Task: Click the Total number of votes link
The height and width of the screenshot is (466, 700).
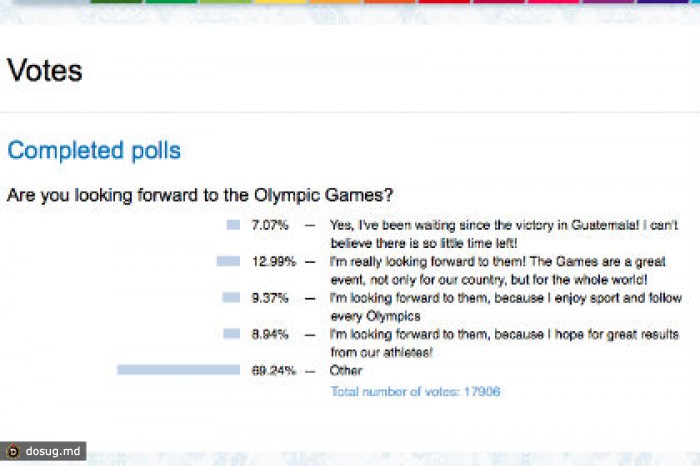Action: (415, 392)
